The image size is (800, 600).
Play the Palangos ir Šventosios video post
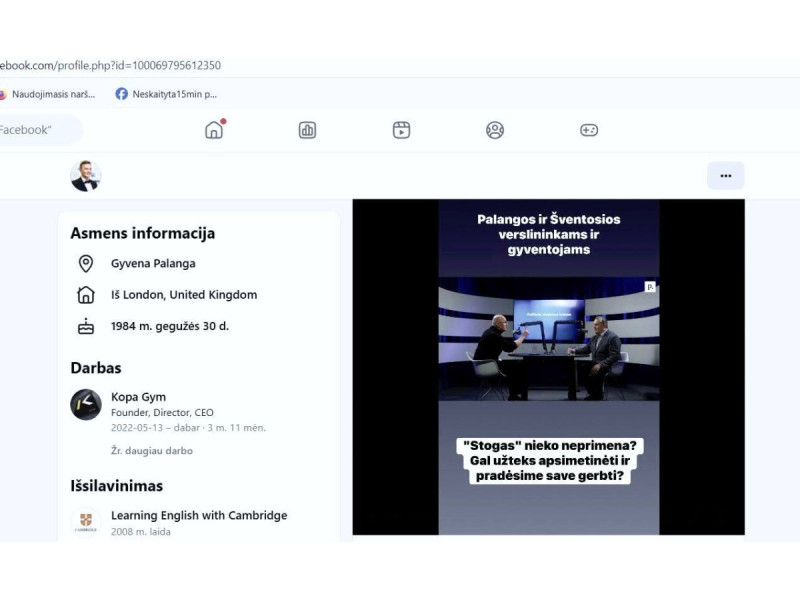(548, 367)
